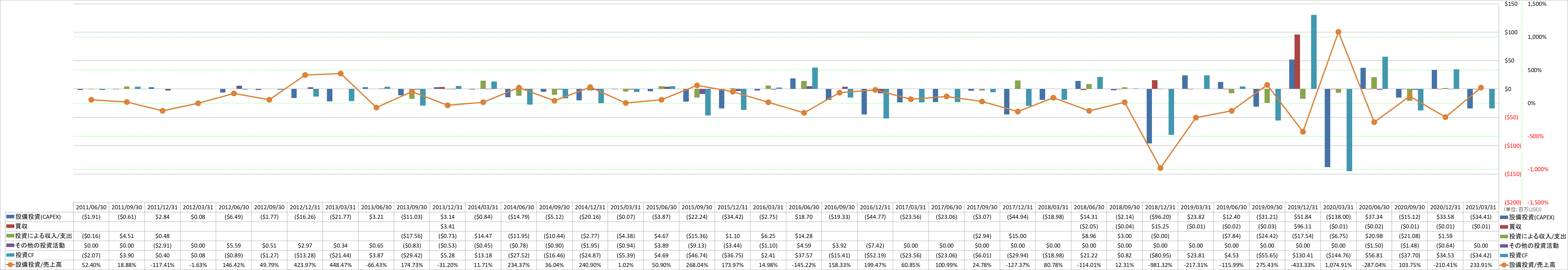Click the cell showing ($29.42)

click(x=412, y=255)
